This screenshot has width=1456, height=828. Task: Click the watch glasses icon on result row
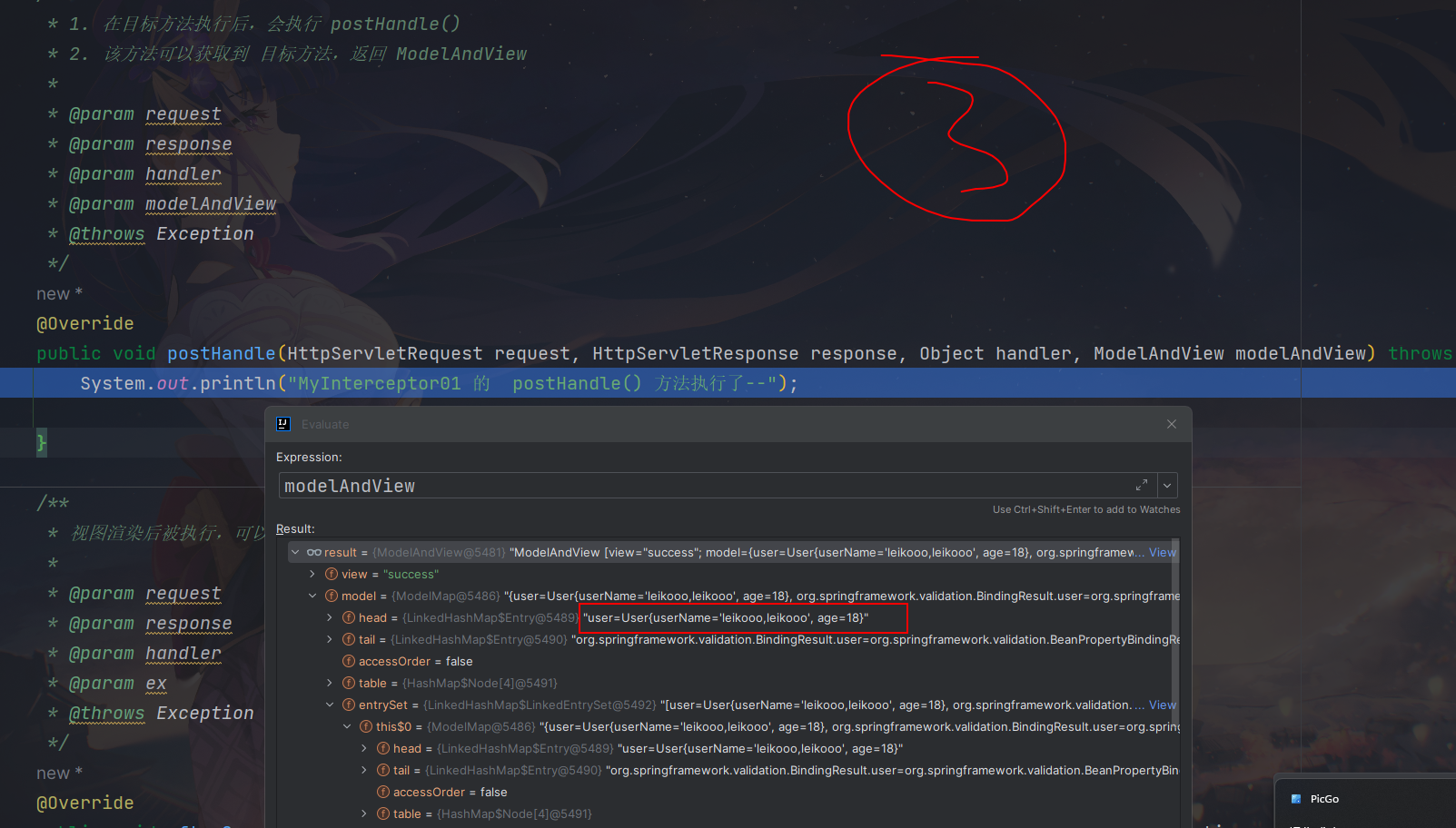tap(314, 552)
